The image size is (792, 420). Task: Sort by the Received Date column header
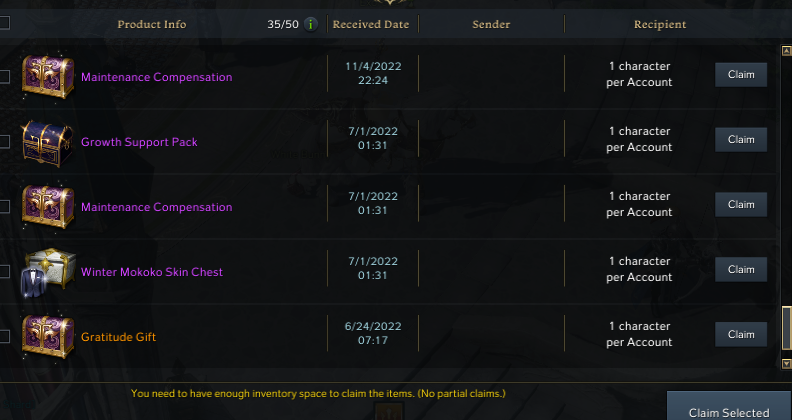point(371,24)
